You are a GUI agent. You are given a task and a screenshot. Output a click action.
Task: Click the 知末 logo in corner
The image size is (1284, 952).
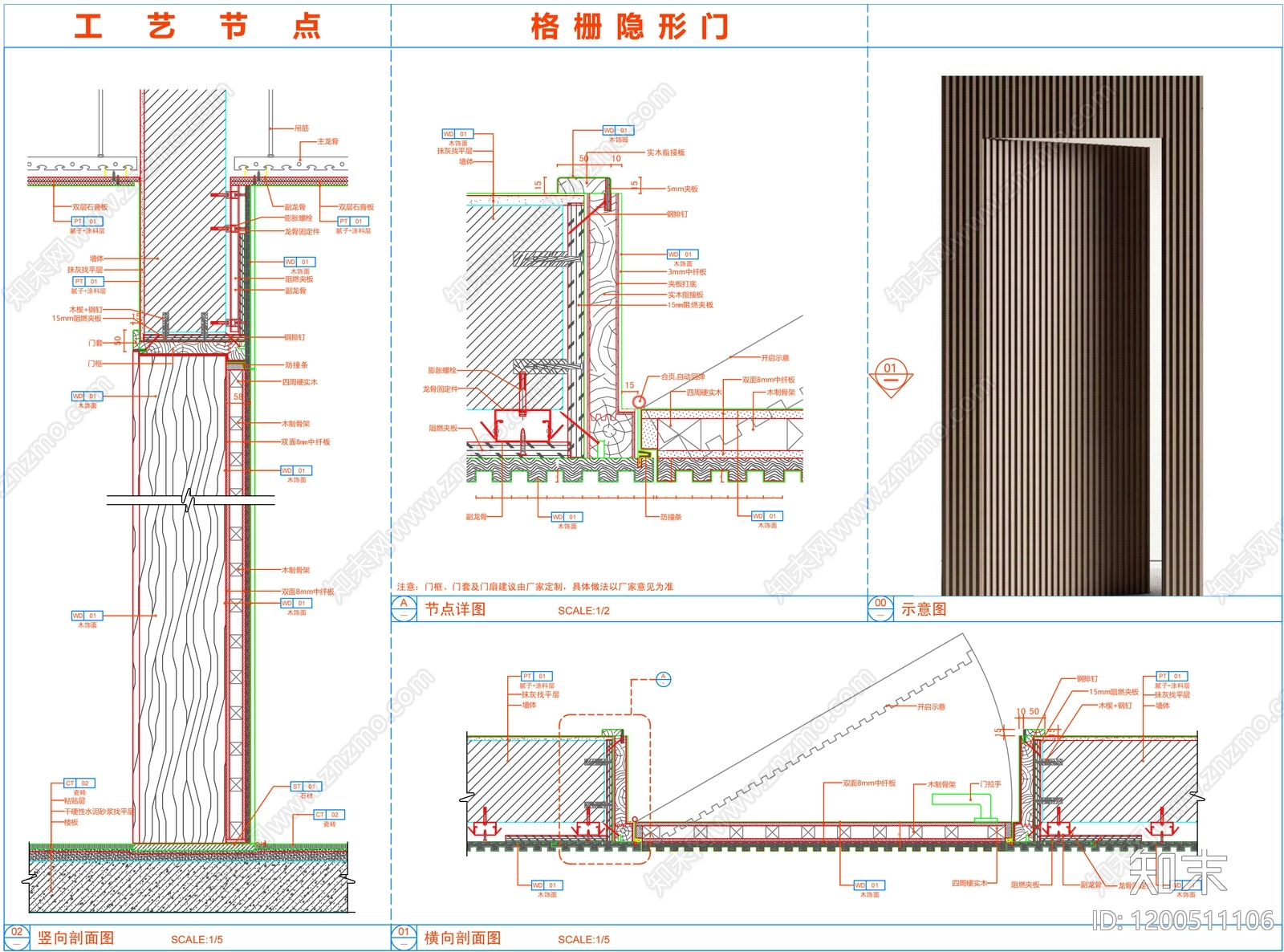(x=1178, y=873)
